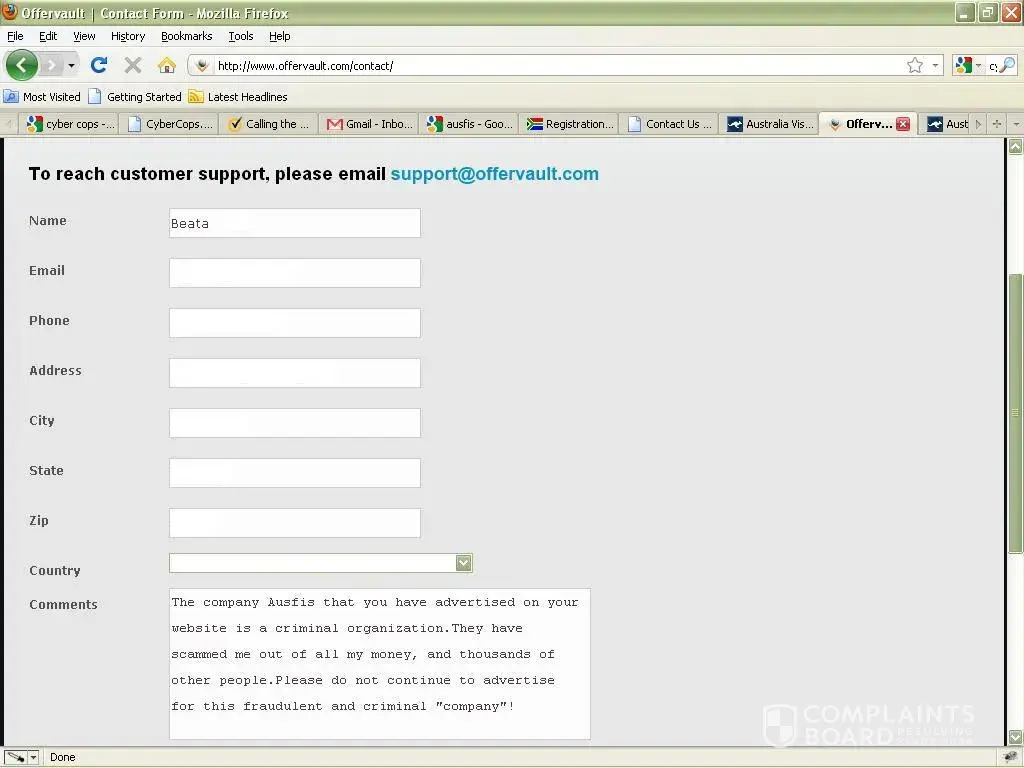
Task: Open the back/forward history dropdown arrow
Action: tap(71, 66)
